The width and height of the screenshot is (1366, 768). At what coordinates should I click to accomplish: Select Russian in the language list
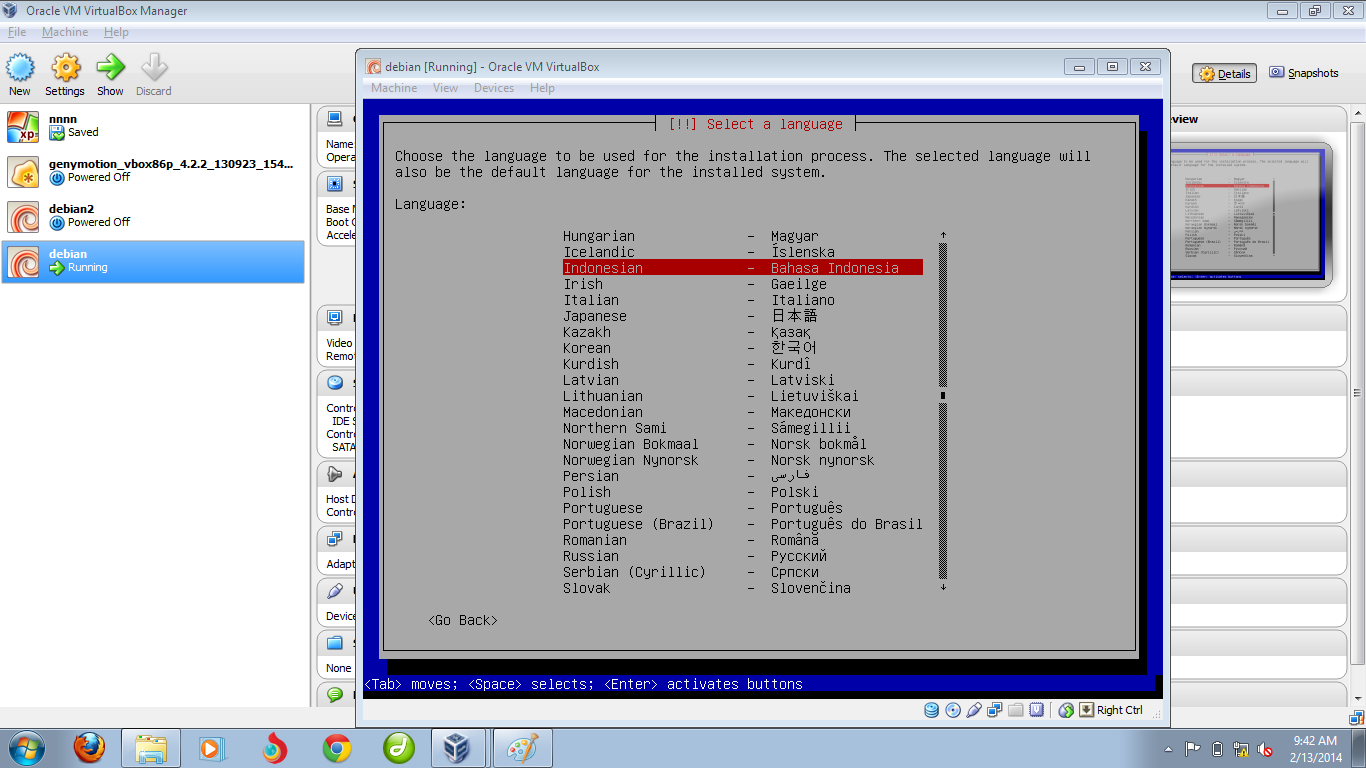click(x=742, y=556)
